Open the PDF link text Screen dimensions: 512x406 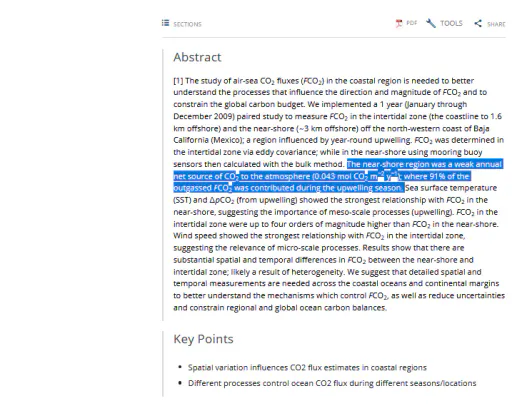(x=412, y=23)
